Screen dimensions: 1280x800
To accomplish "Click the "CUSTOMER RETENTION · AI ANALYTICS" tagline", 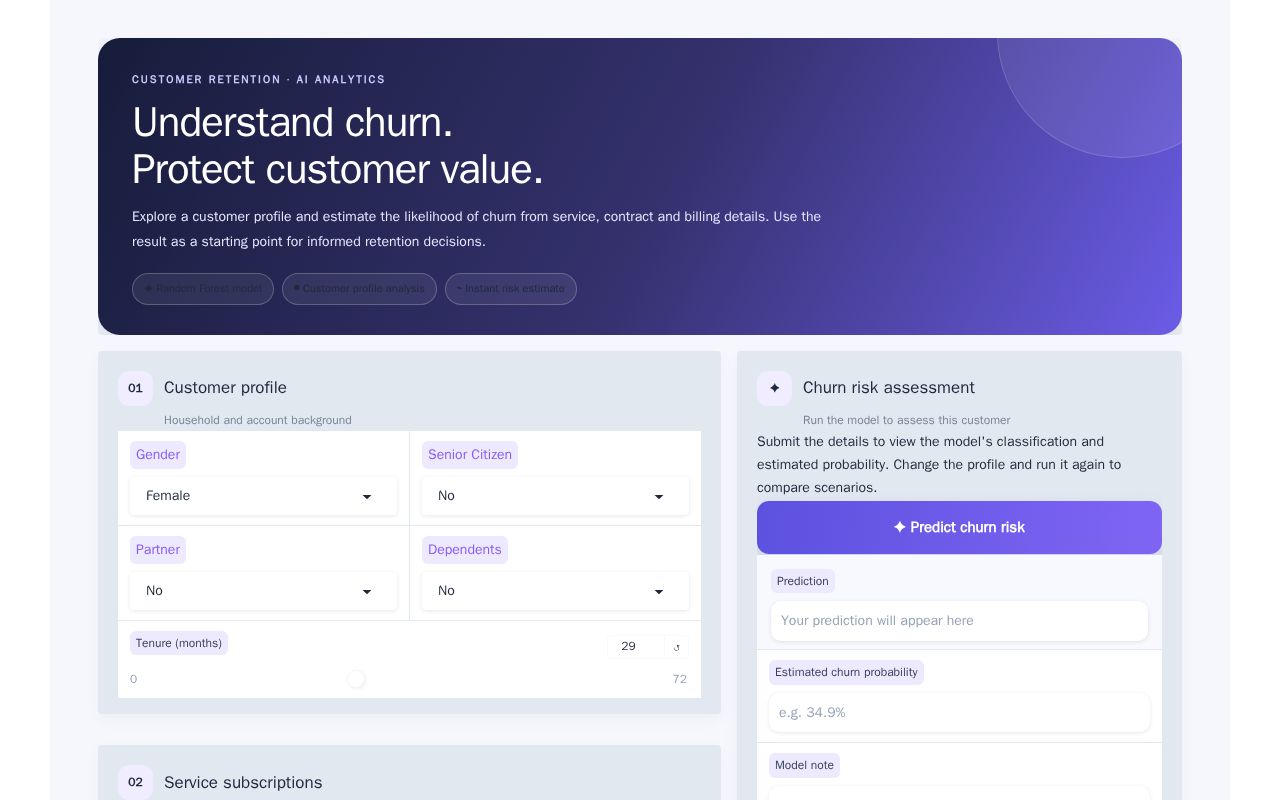I will point(259,80).
